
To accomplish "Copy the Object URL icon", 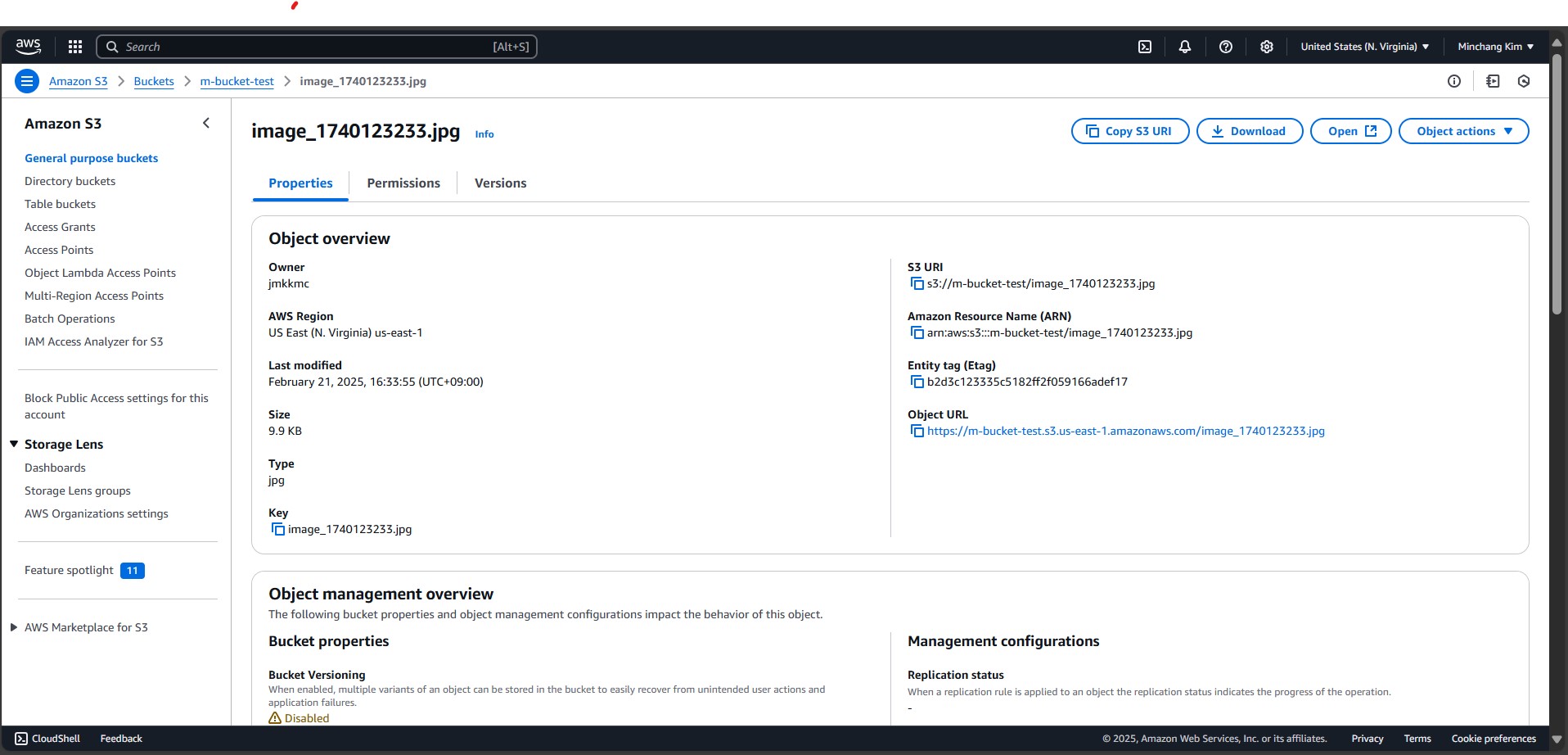I will coord(917,432).
